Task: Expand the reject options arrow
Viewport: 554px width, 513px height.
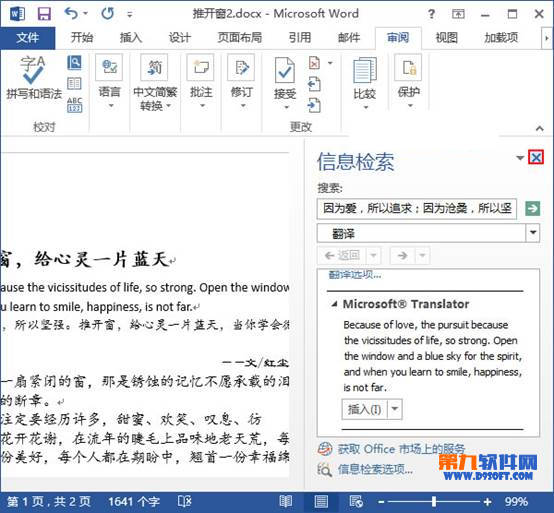Action: click(x=330, y=63)
